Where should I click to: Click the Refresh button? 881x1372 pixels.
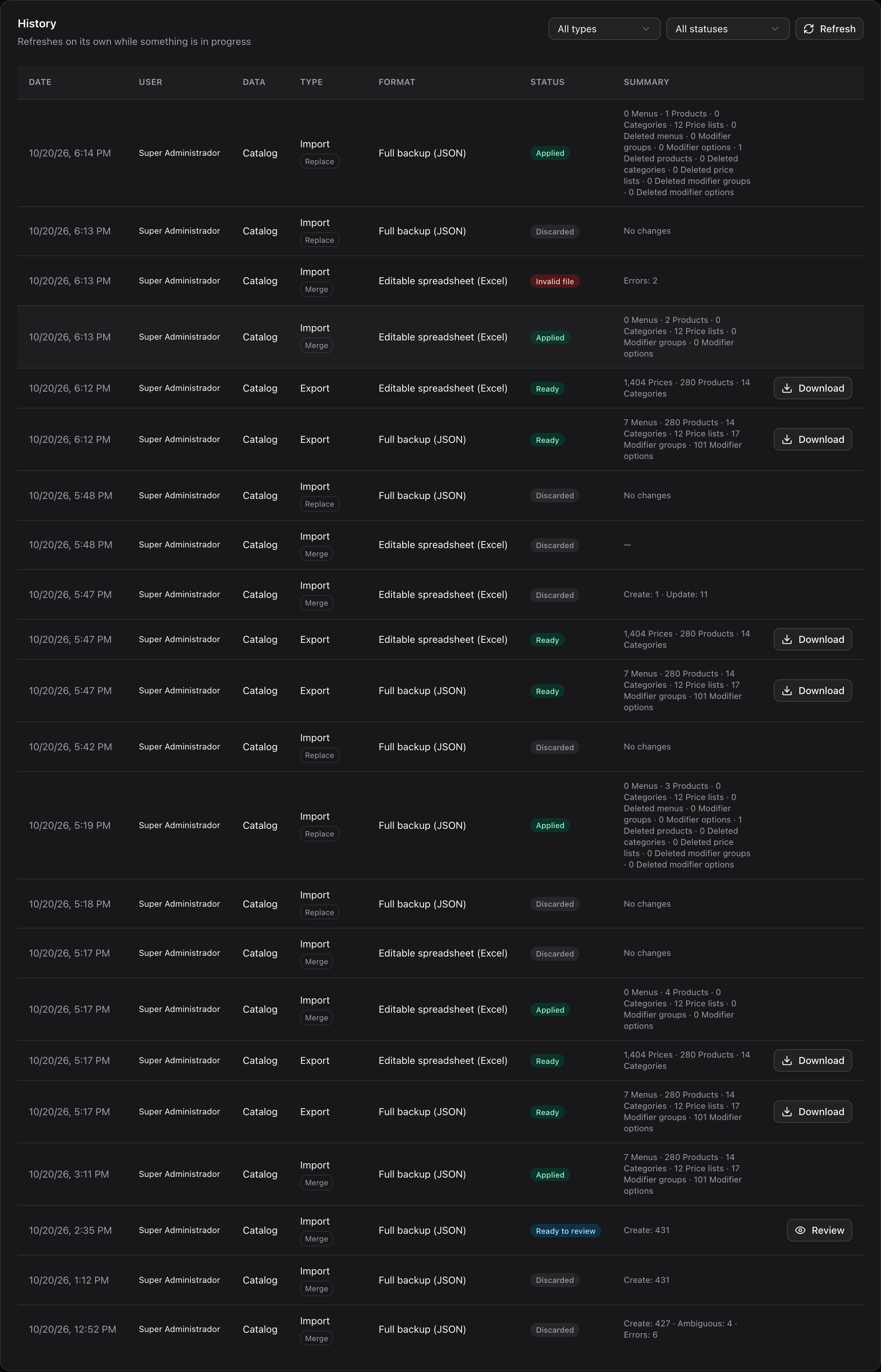(829, 29)
